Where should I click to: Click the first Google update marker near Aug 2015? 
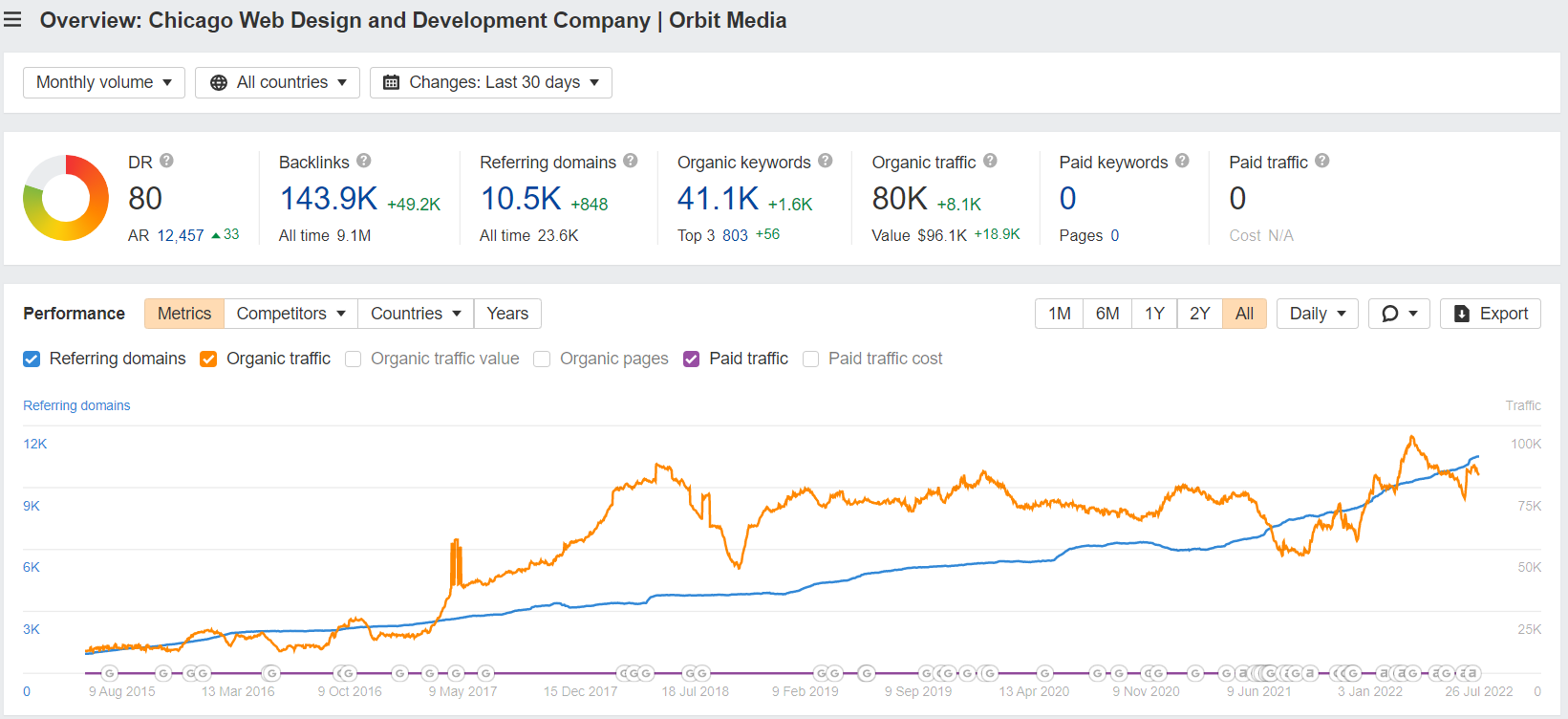[109, 673]
